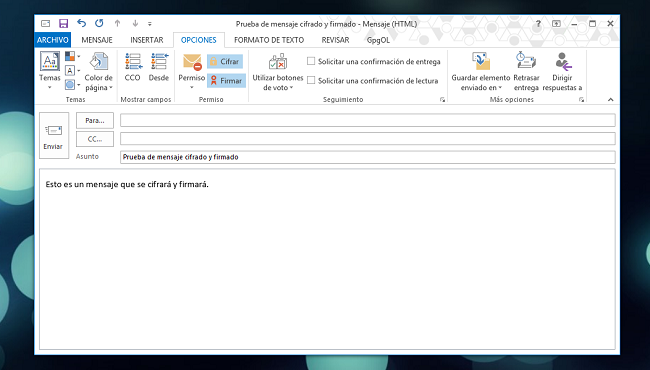The width and height of the screenshot is (650, 370).
Task: Click Dirigir respuestas a
Action: tap(562, 72)
